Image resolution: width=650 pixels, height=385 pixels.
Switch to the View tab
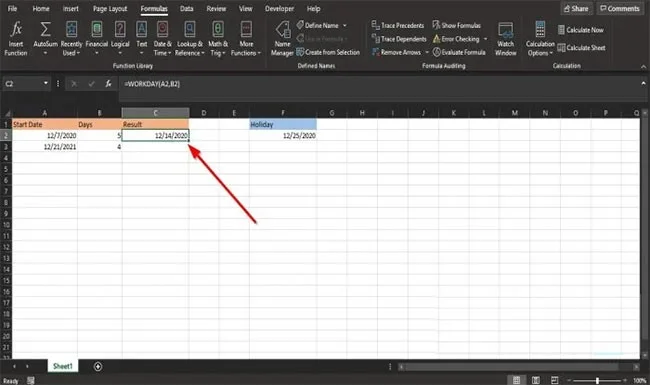pos(245,8)
